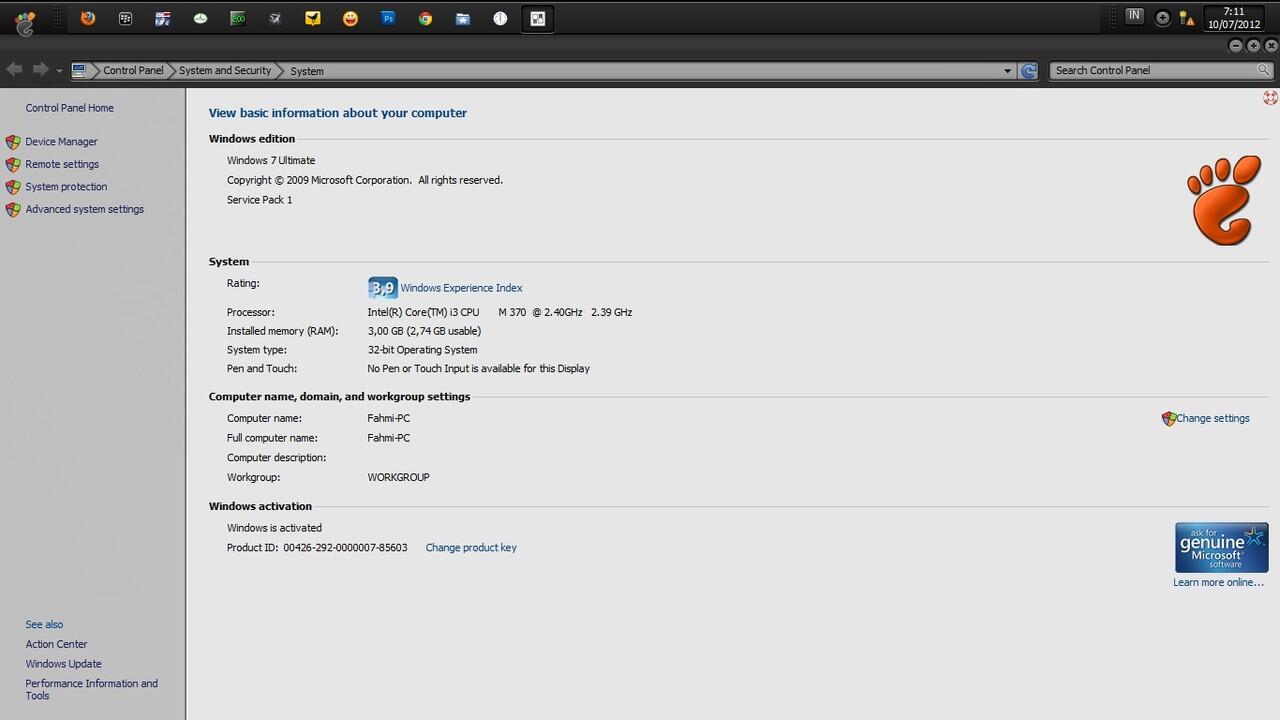
Task: Click the processor Intel Core i3 text
Action: click(x=499, y=313)
